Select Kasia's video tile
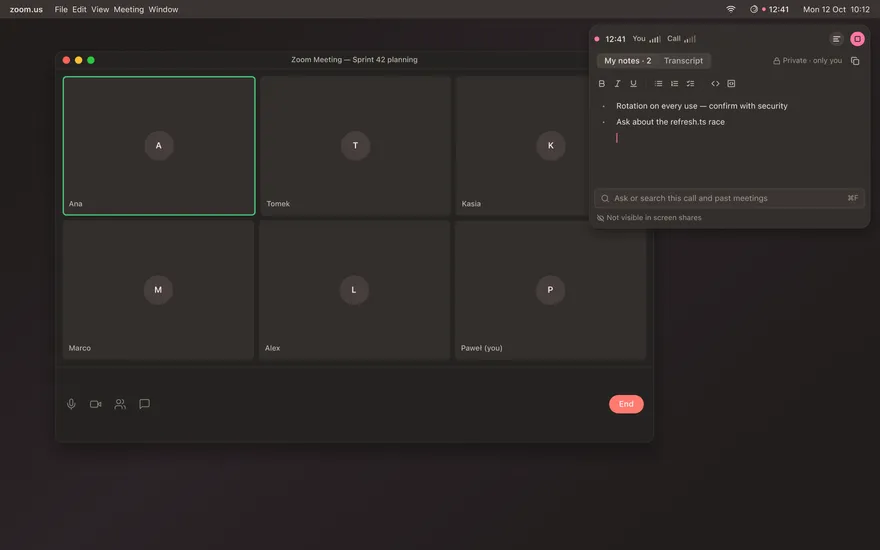The height and width of the screenshot is (550, 880). tap(522, 146)
